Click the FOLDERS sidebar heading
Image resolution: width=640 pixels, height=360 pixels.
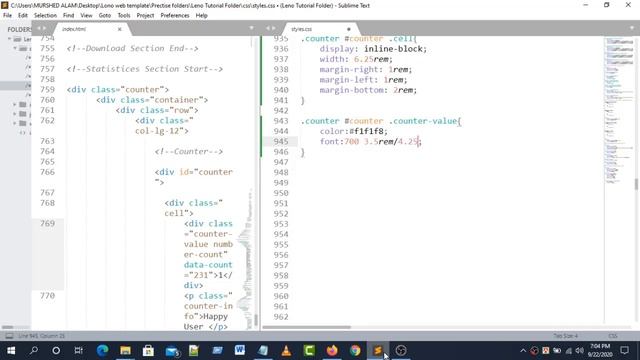coord(19,29)
